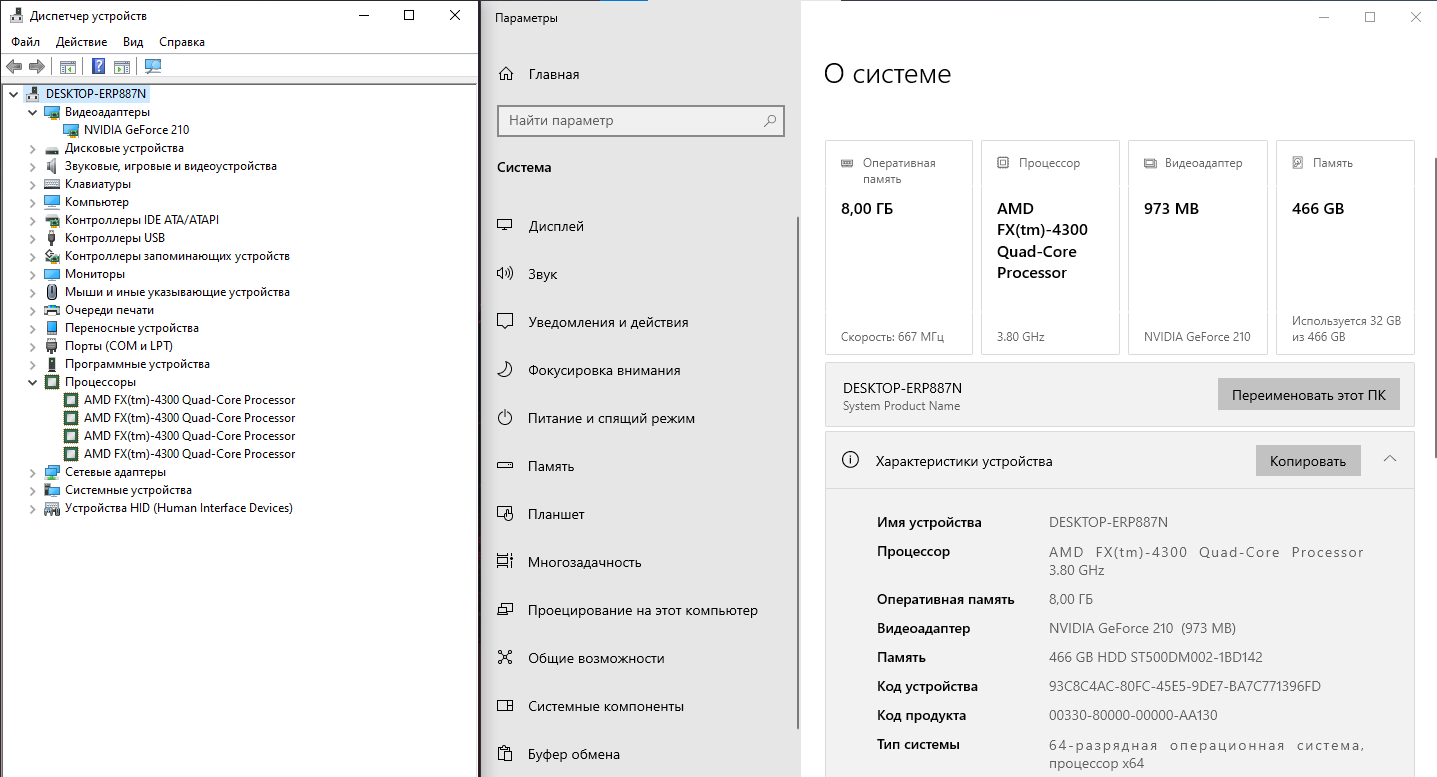This screenshot has width=1437, height=777.
Task: Click the Звуковые, игровые и видеоустройства speaker icon
Action: pos(52,166)
